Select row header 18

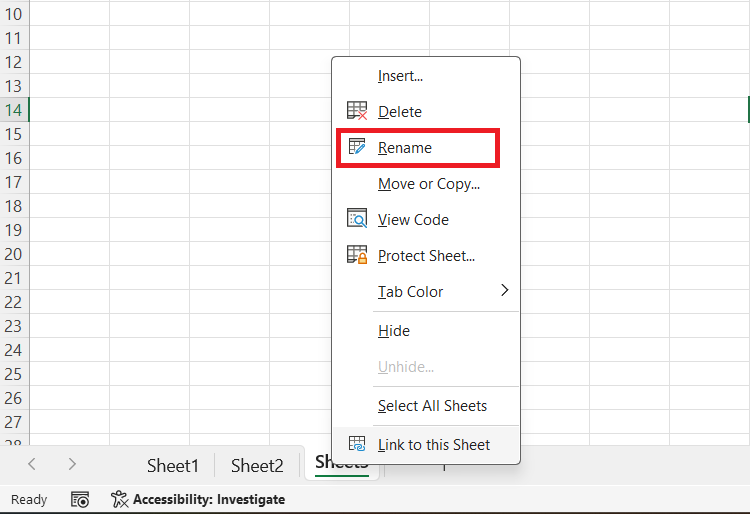point(14,206)
